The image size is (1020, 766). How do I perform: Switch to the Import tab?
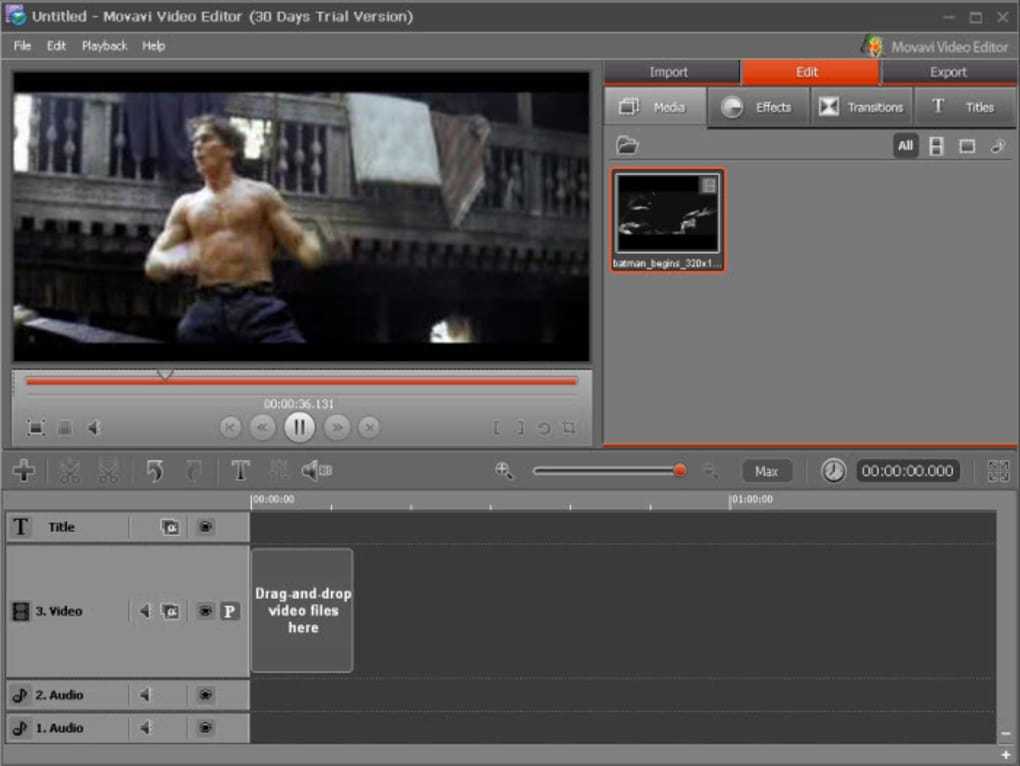point(671,72)
